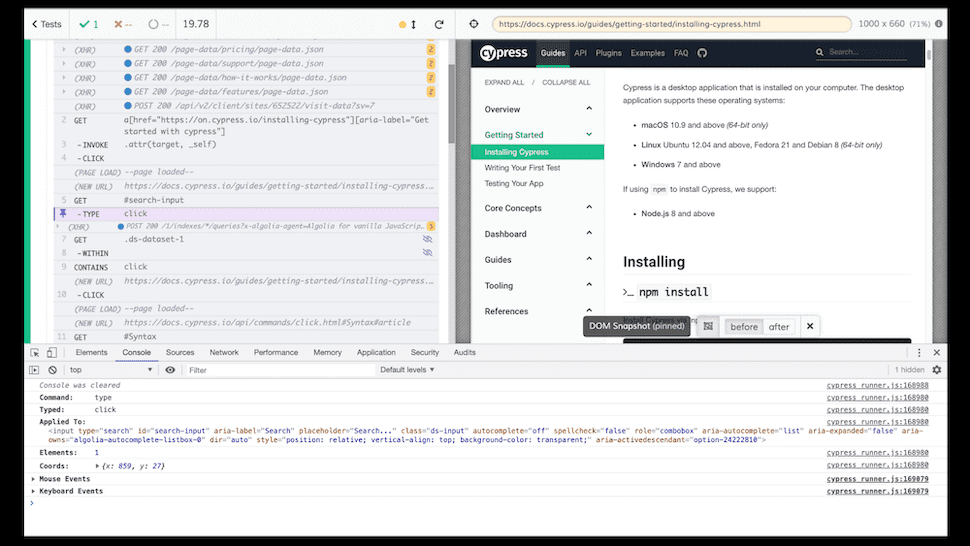Click the GitHub icon in docs header
The width and height of the screenshot is (970, 546).
tap(702, 53)
